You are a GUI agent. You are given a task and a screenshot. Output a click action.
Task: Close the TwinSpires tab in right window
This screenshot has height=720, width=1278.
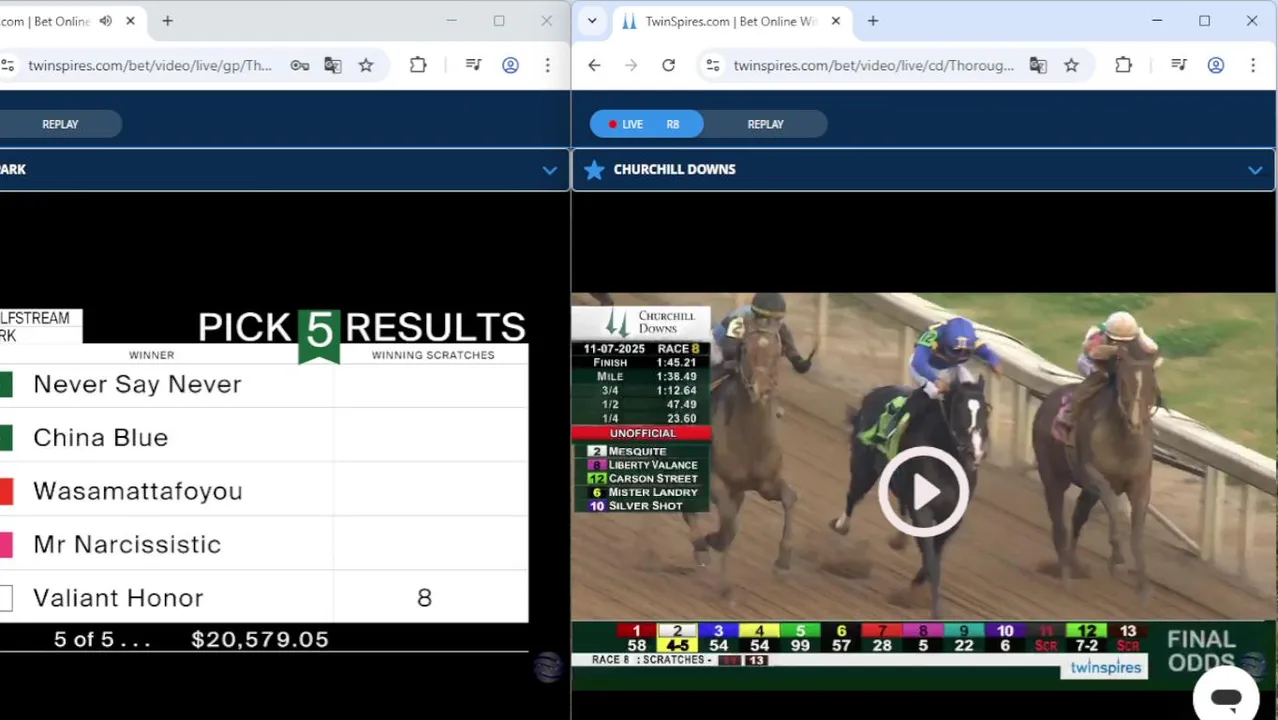coord(836,21)
